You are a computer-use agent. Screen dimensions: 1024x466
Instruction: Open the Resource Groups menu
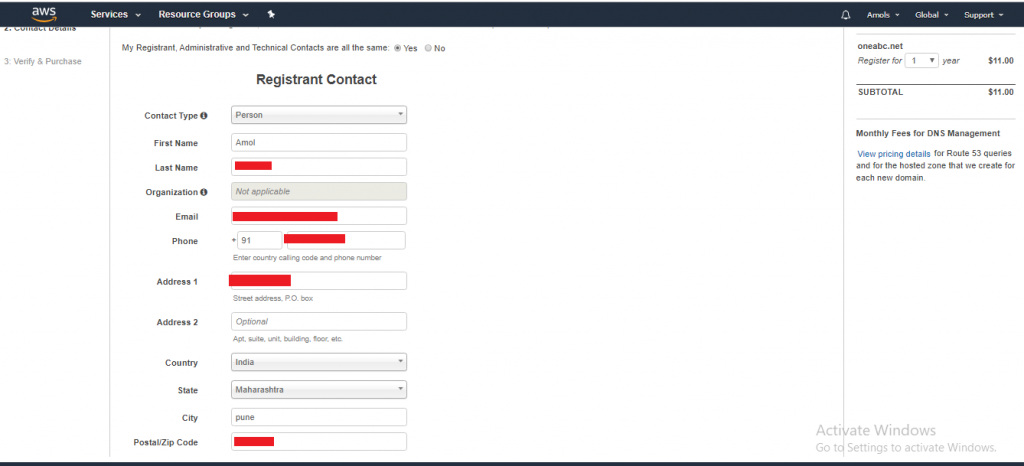click(x=203, y=14)
